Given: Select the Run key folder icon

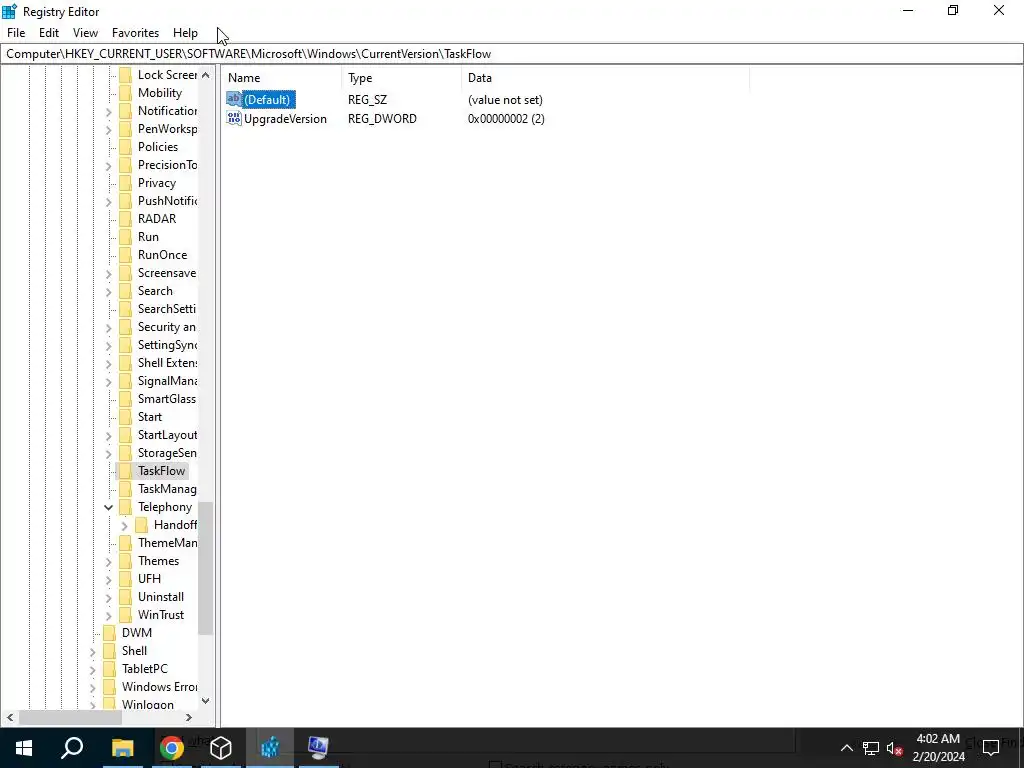Looking at the screenshot, I should coord(125,237).
